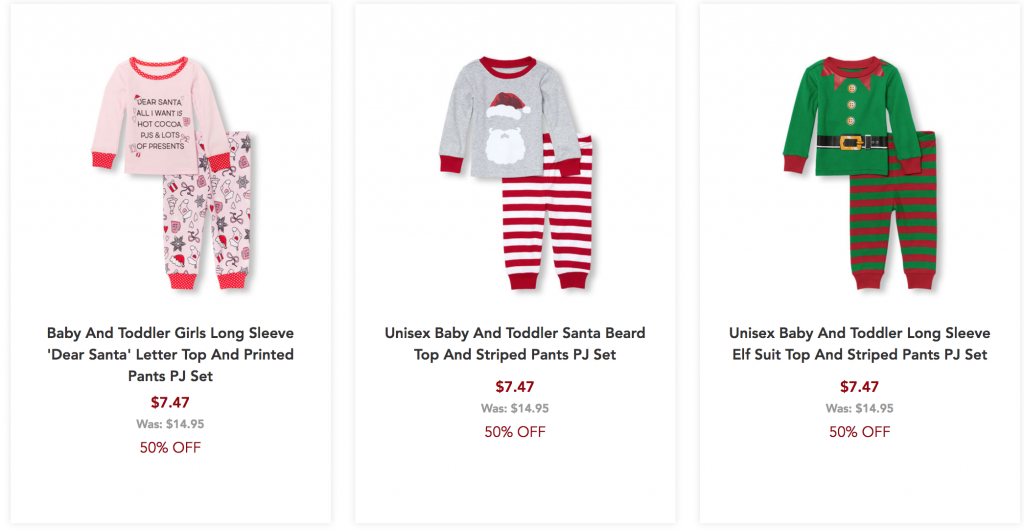1024x532 pixels.
Task: Click the Elf Suit Top PJ Set title
Action: 859,344
